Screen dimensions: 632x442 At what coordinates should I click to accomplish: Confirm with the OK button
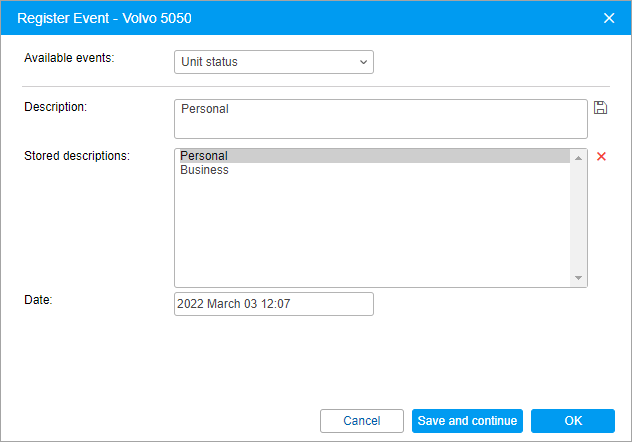pos(572,421)
